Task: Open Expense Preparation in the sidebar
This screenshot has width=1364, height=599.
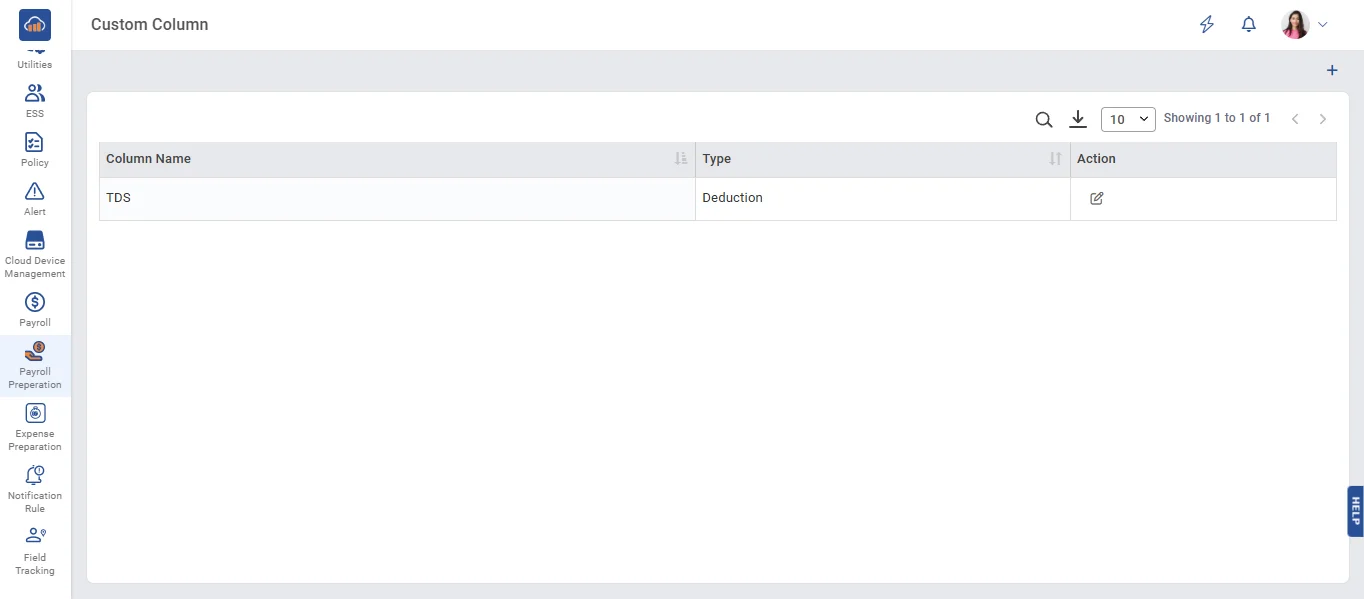Action: (x=35, y=426)
